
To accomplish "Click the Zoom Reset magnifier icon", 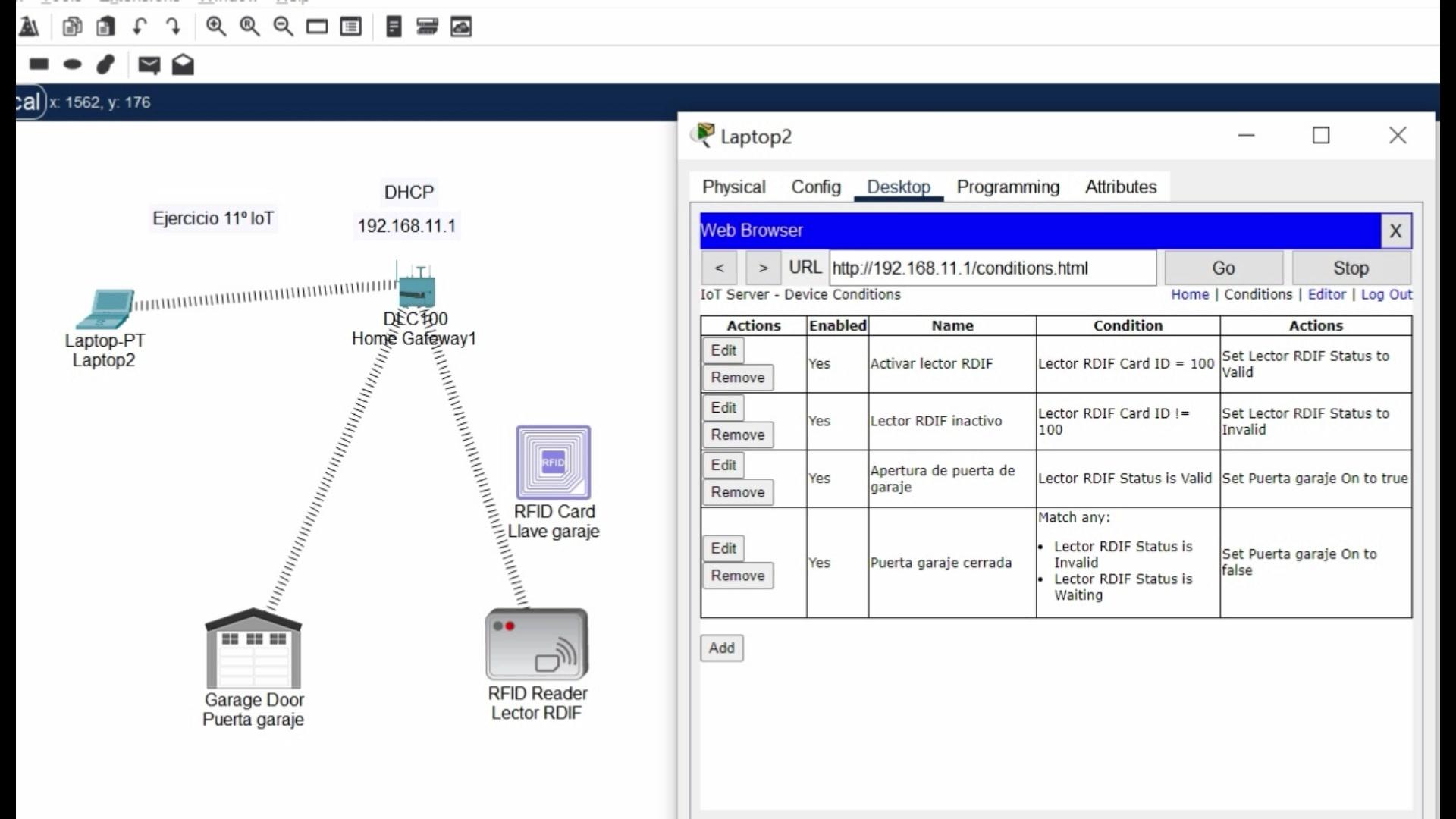I will click(x=249, y=27).
